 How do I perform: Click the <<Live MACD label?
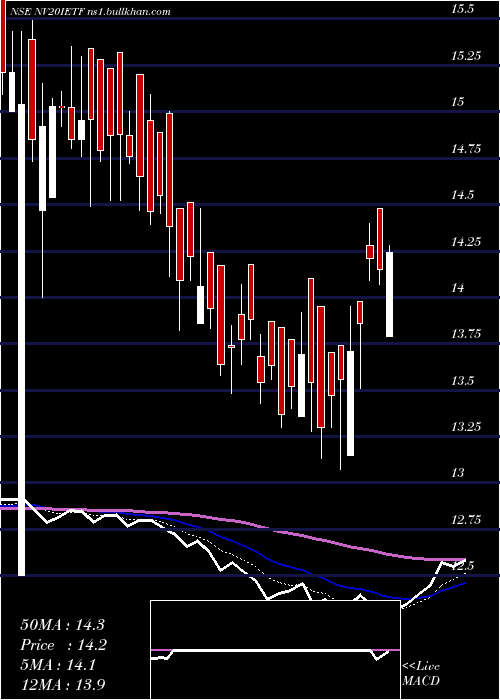tap(421, 674)
